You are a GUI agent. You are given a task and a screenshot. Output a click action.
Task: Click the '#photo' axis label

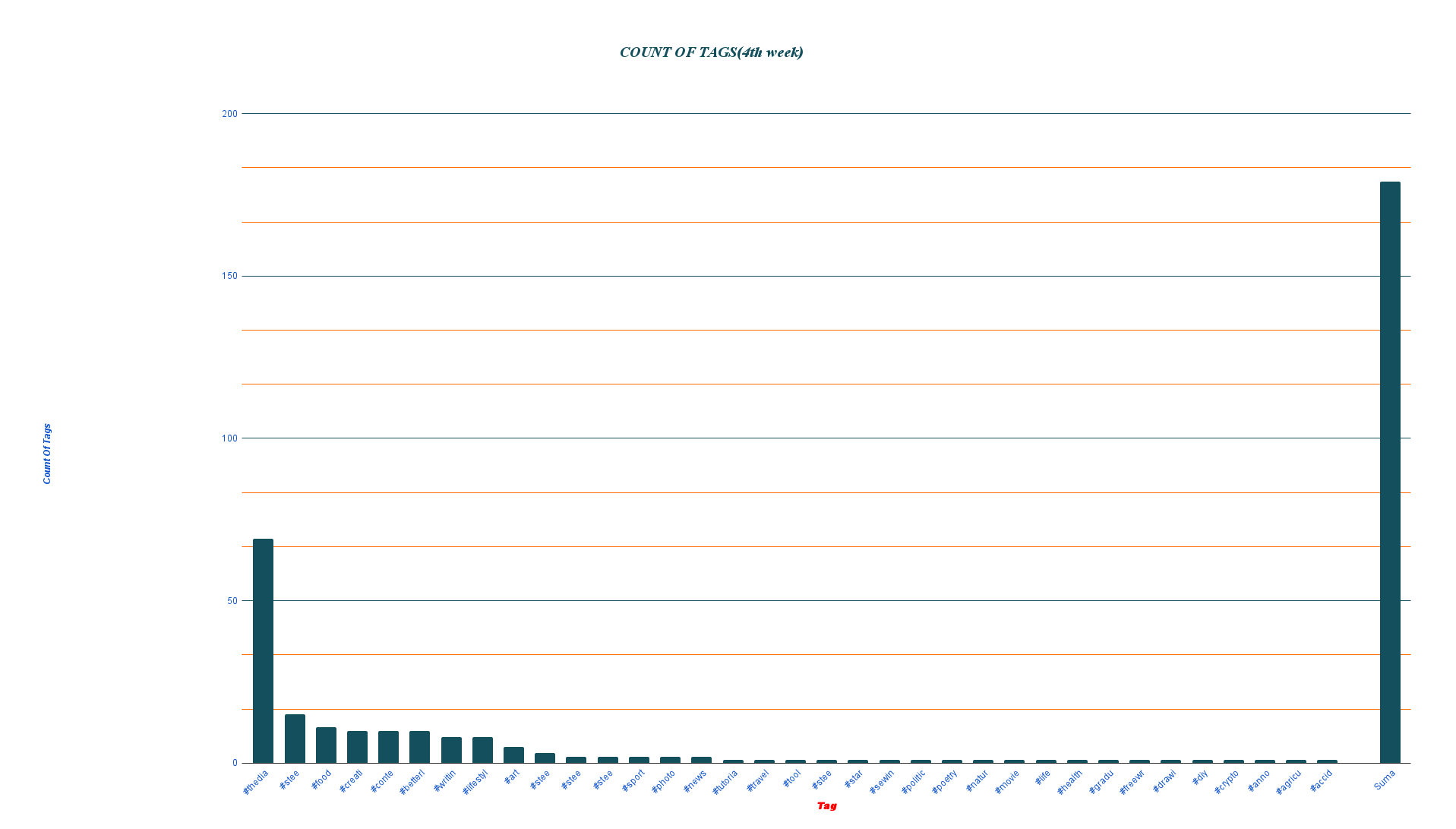tap(664, 782)
